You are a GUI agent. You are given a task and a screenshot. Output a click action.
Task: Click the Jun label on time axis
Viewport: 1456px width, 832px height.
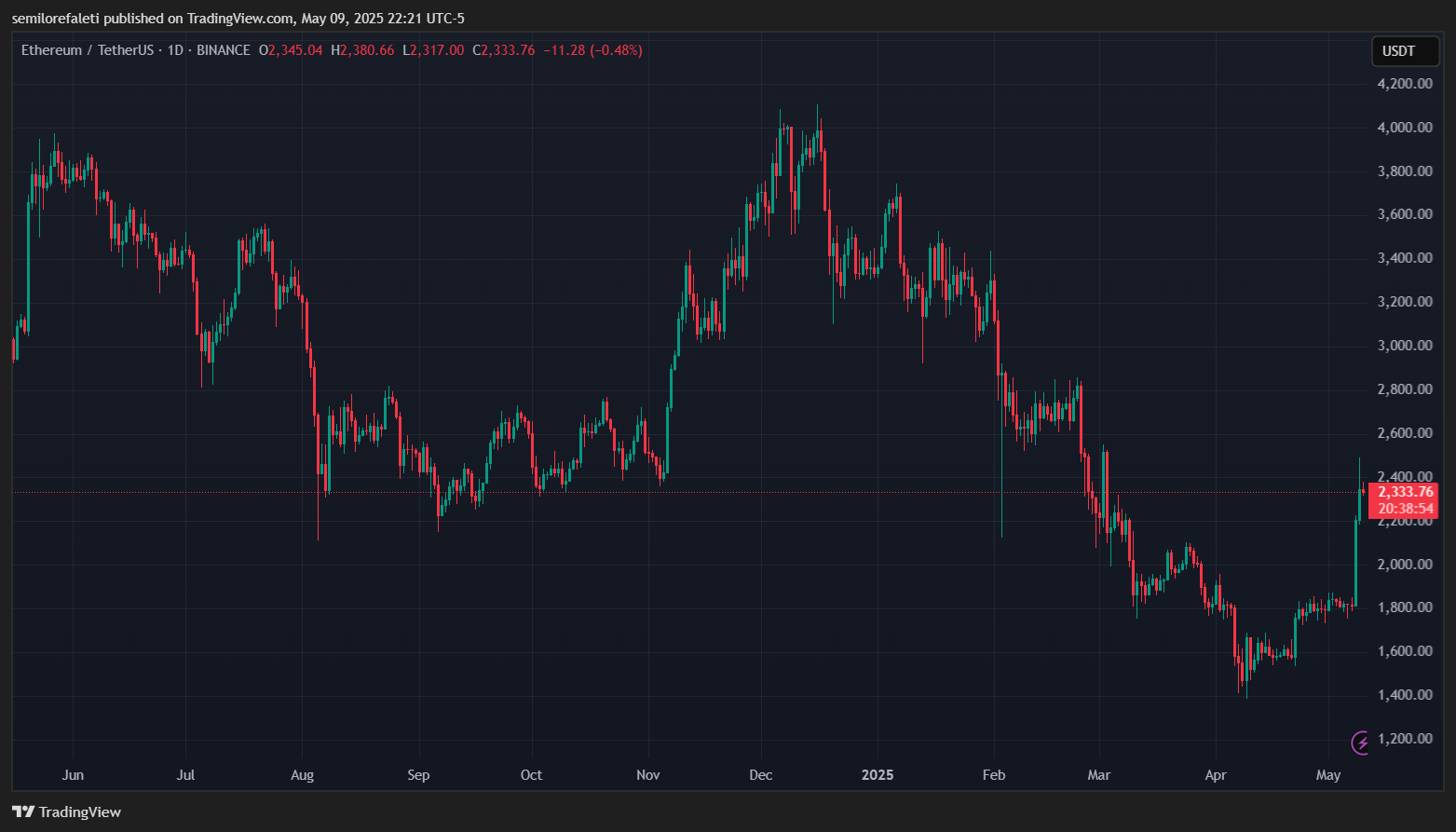click(x=73, y=775)
